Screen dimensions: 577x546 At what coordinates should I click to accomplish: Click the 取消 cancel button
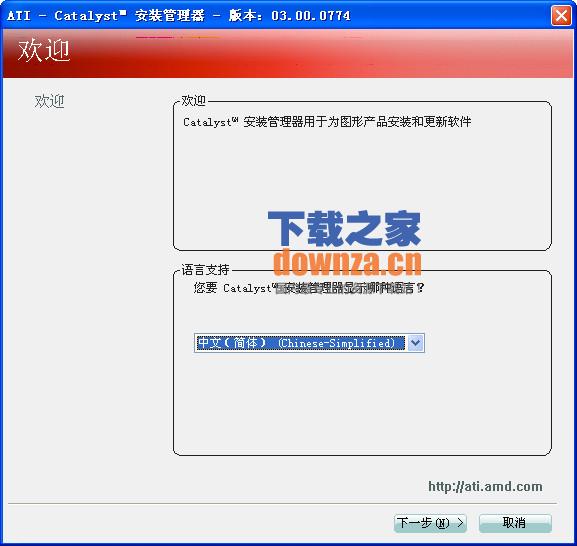(x=515, y=522)
